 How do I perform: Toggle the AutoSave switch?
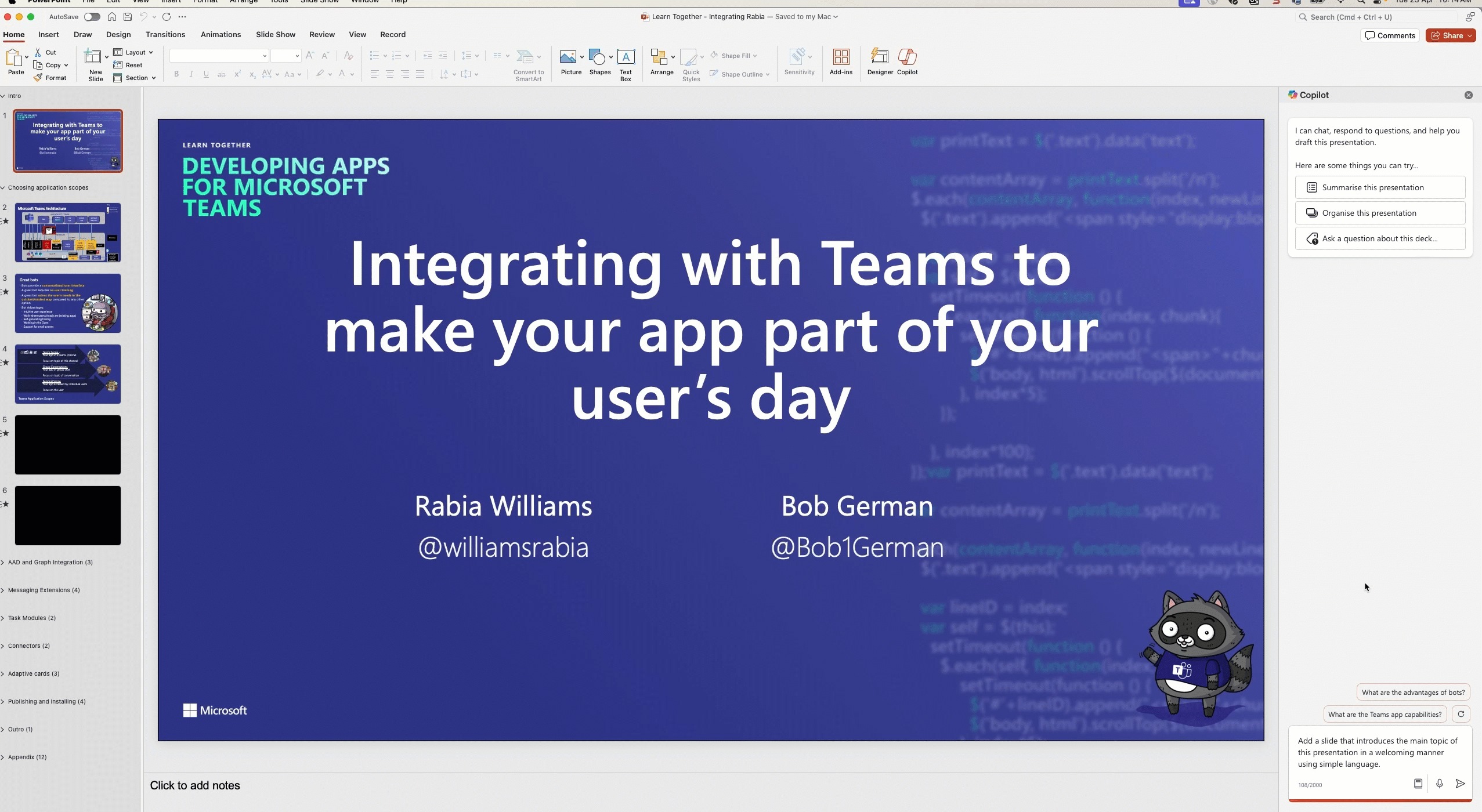[x=92, y=17]
